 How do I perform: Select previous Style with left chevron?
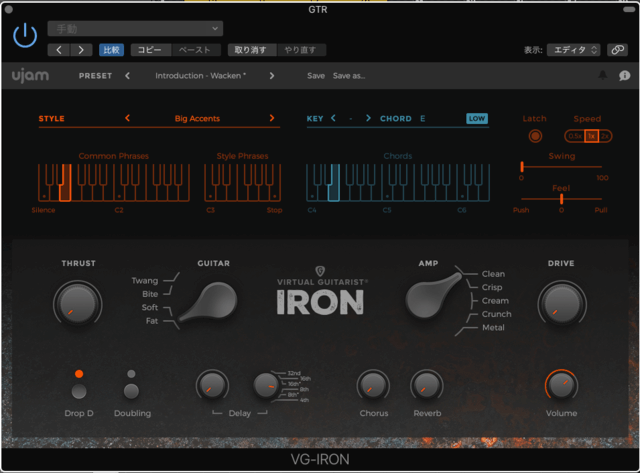click(127, 118)
